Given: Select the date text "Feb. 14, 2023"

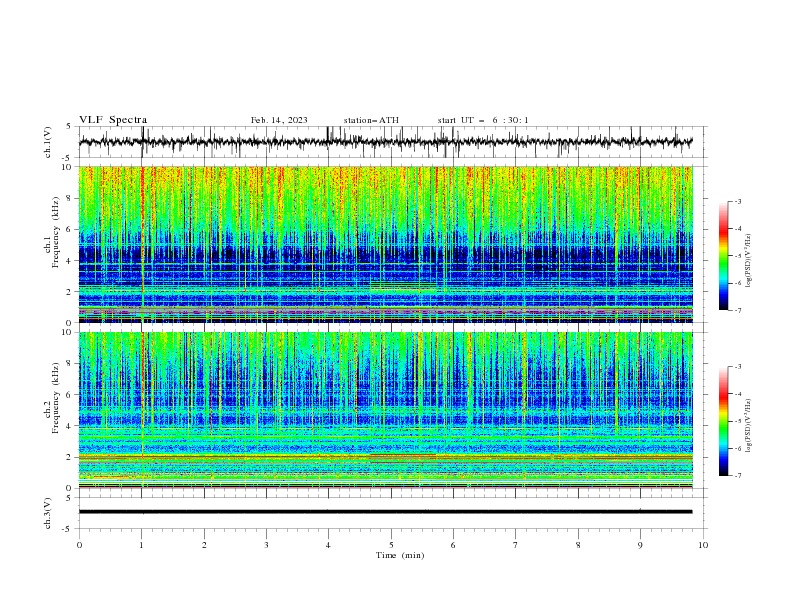Looking at the screenshot, I should pyautogui.click(x=279, y=120).
